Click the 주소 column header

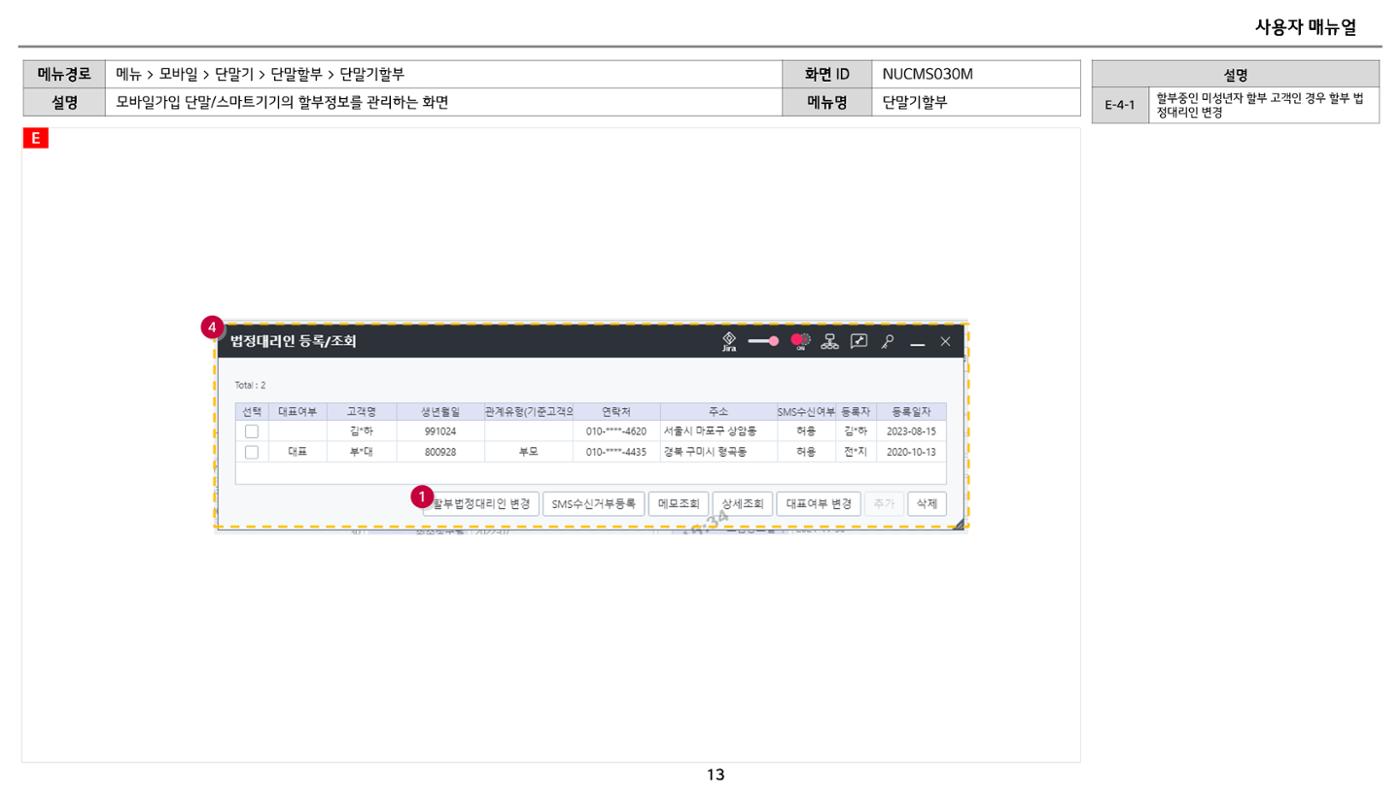(x=718, y=412)
